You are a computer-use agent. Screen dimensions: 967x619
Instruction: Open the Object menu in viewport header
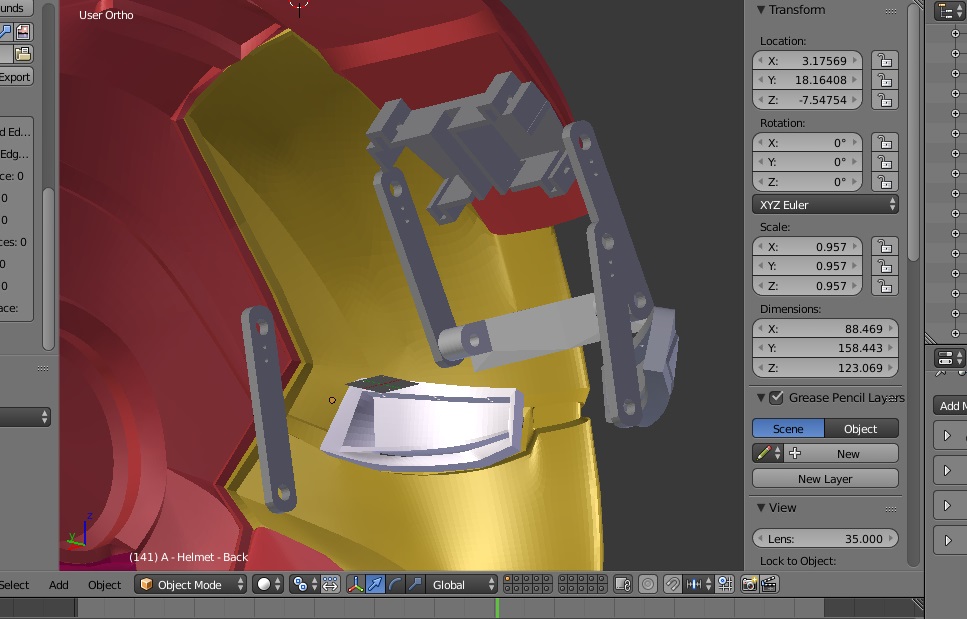104,585
